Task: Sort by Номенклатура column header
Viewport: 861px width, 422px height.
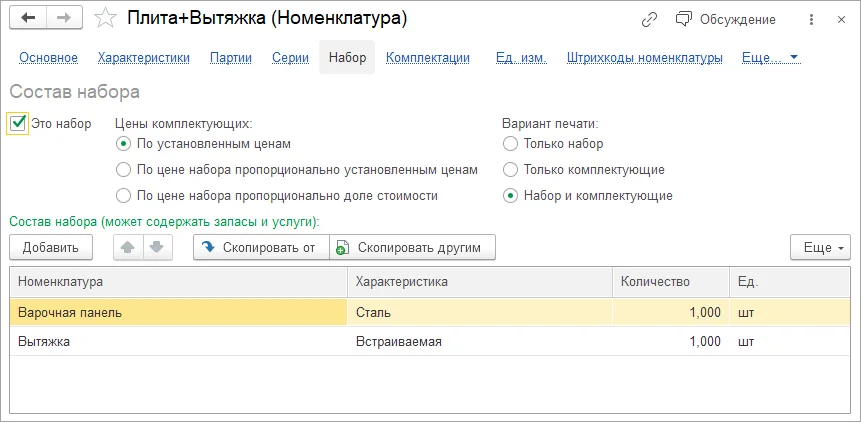Action: point(178,282)
